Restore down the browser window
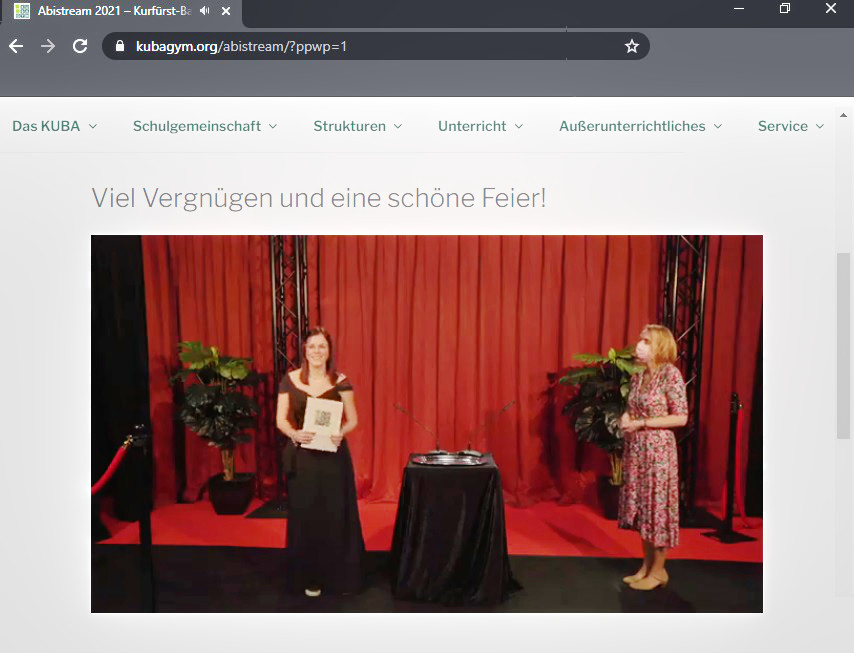Image resolution: width=854 pixels, height=653 pixels. 784,9
